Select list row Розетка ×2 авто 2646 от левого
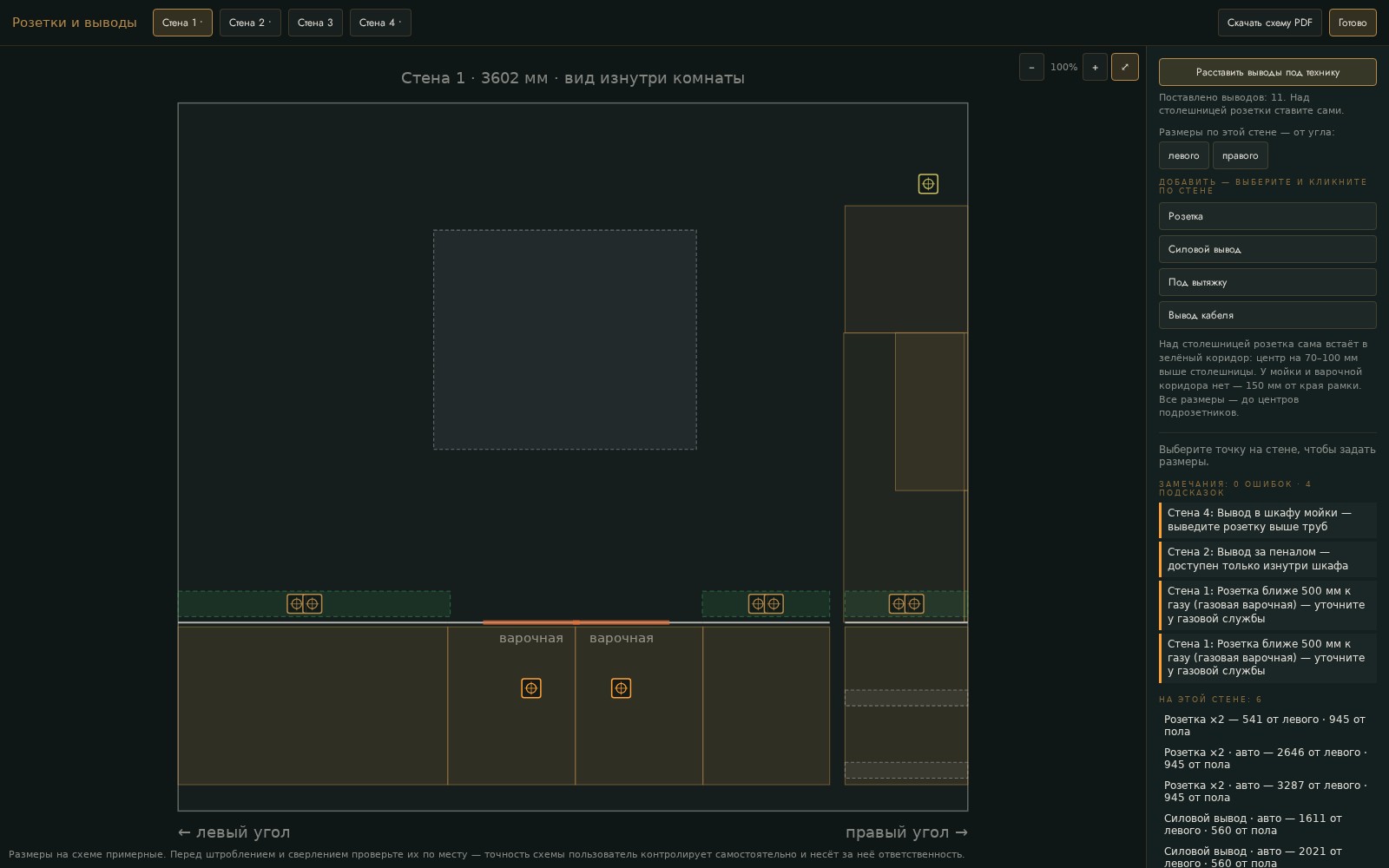Viewport: 1389px width, 868px height. coord(1267,759)
